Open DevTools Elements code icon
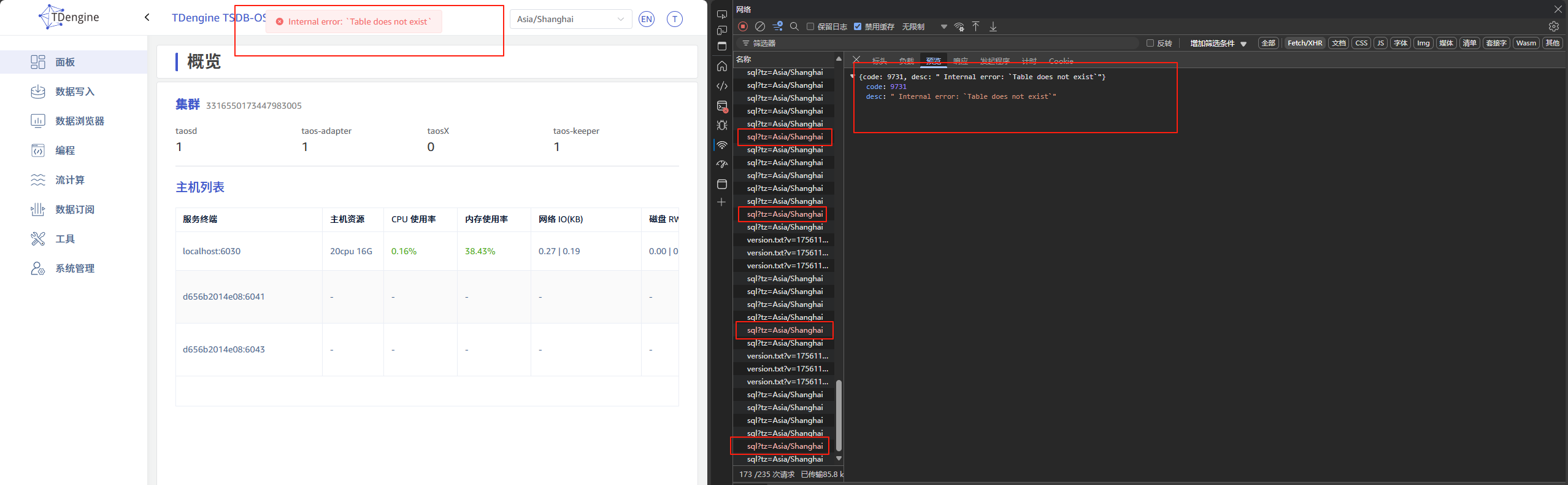The width and height of the screenshot is (1568, 485). click(722, 86)
